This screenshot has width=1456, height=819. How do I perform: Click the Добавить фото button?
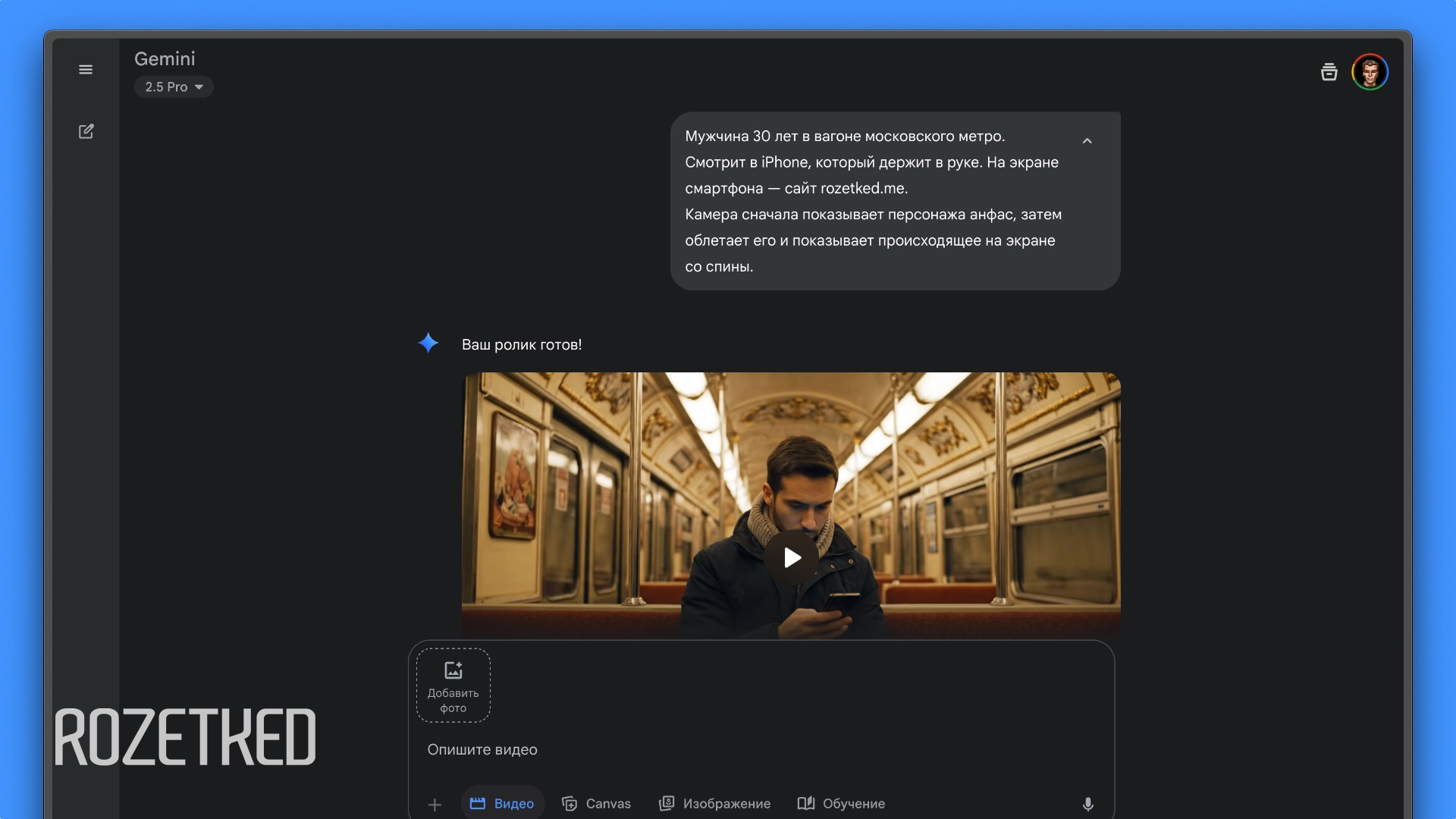click(453, 685)
